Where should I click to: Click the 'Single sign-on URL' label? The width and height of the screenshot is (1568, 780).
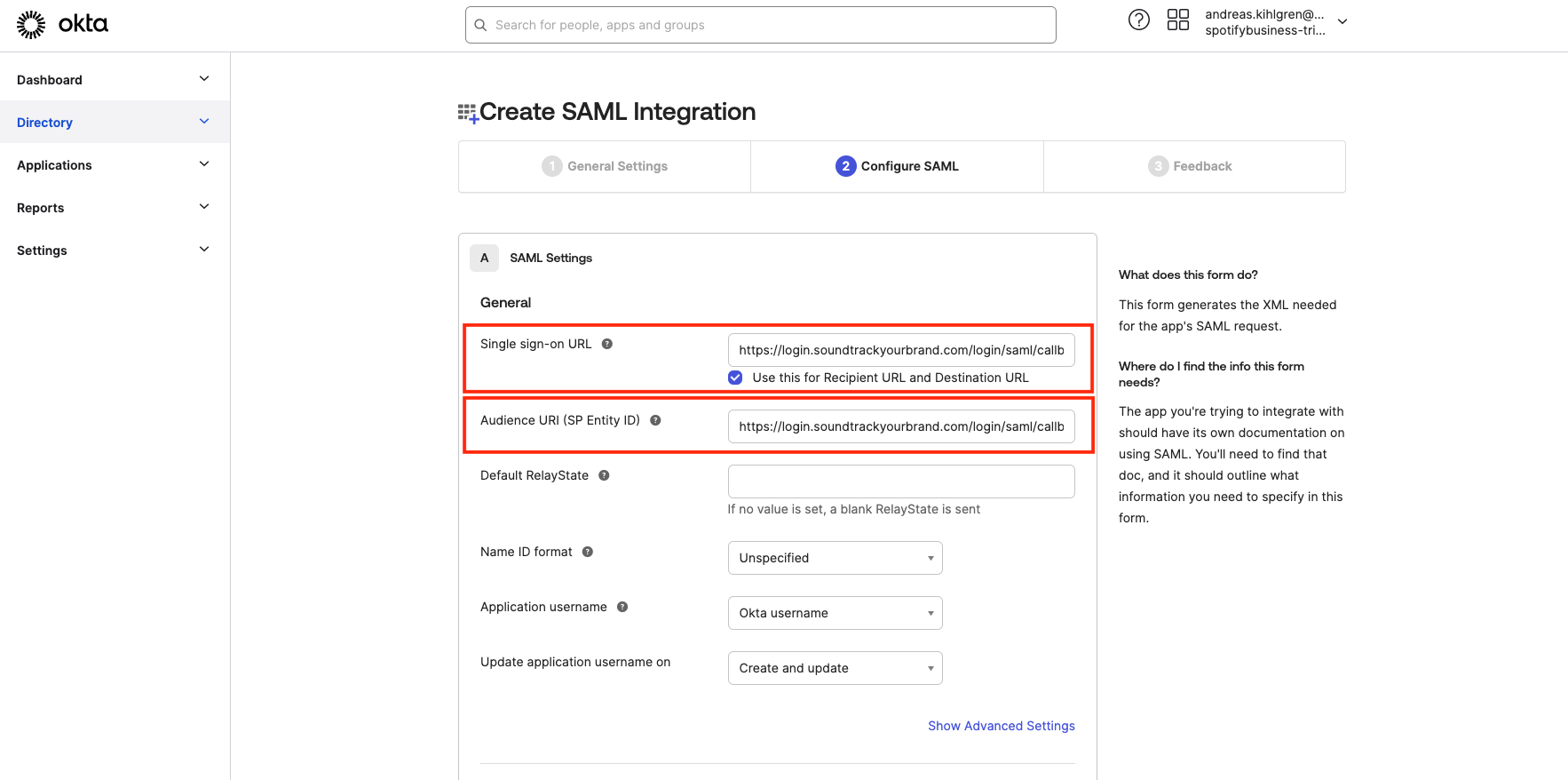(535, 344)
